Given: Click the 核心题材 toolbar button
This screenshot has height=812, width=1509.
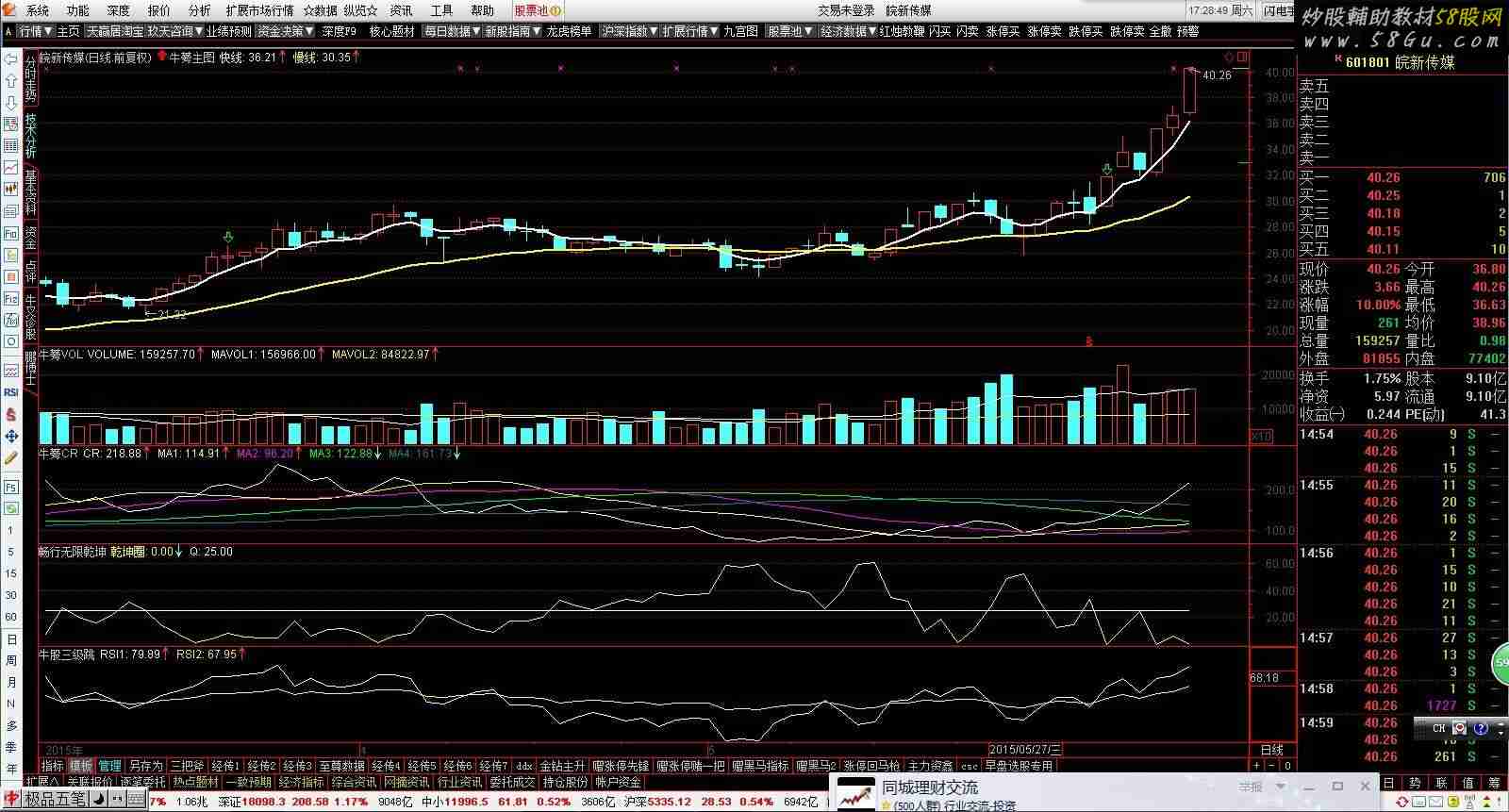Looking at the screenshot, I should coord(391,31).
